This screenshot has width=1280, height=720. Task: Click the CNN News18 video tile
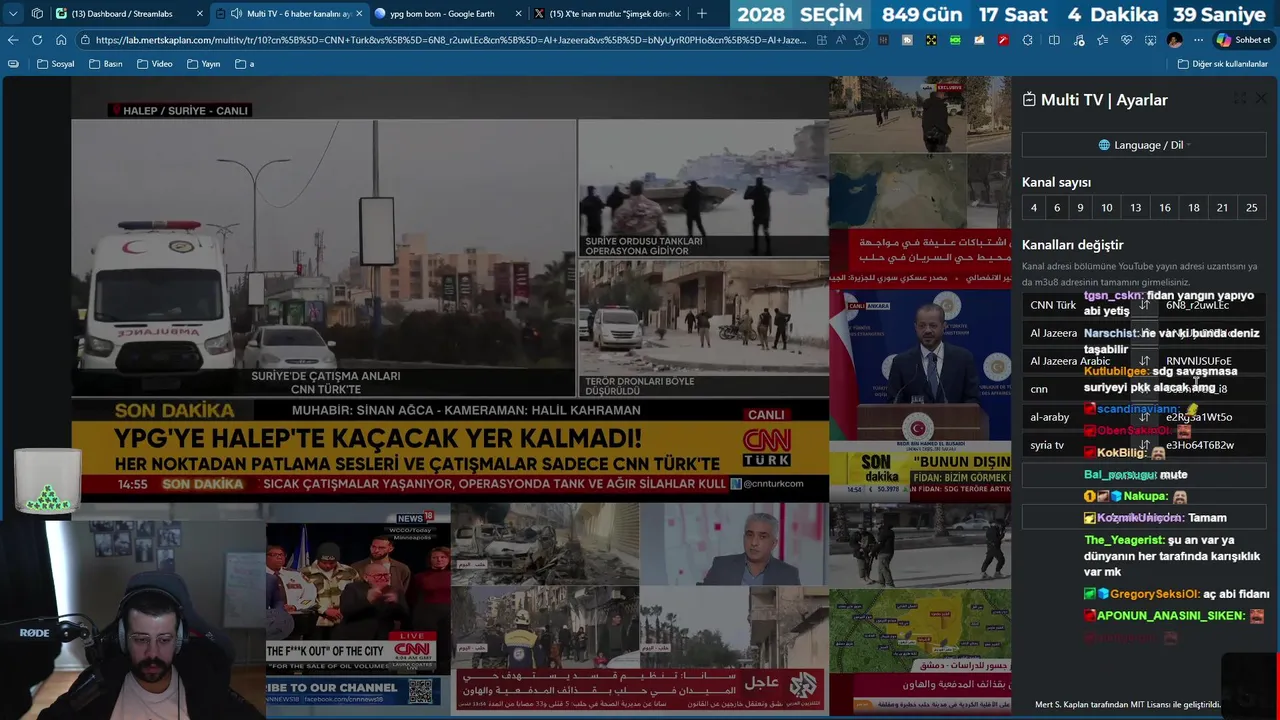(x=357, y=608)
